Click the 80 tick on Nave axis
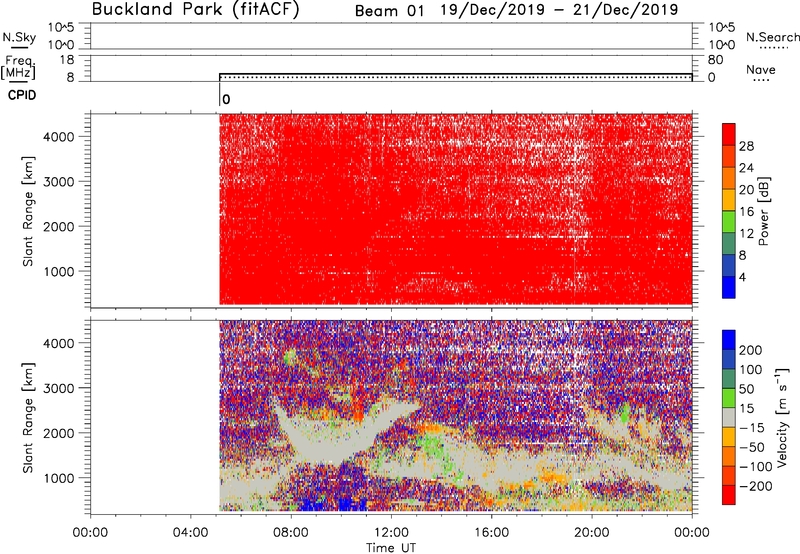The width and height of the screenshot is (800, 554). point(715,60)
